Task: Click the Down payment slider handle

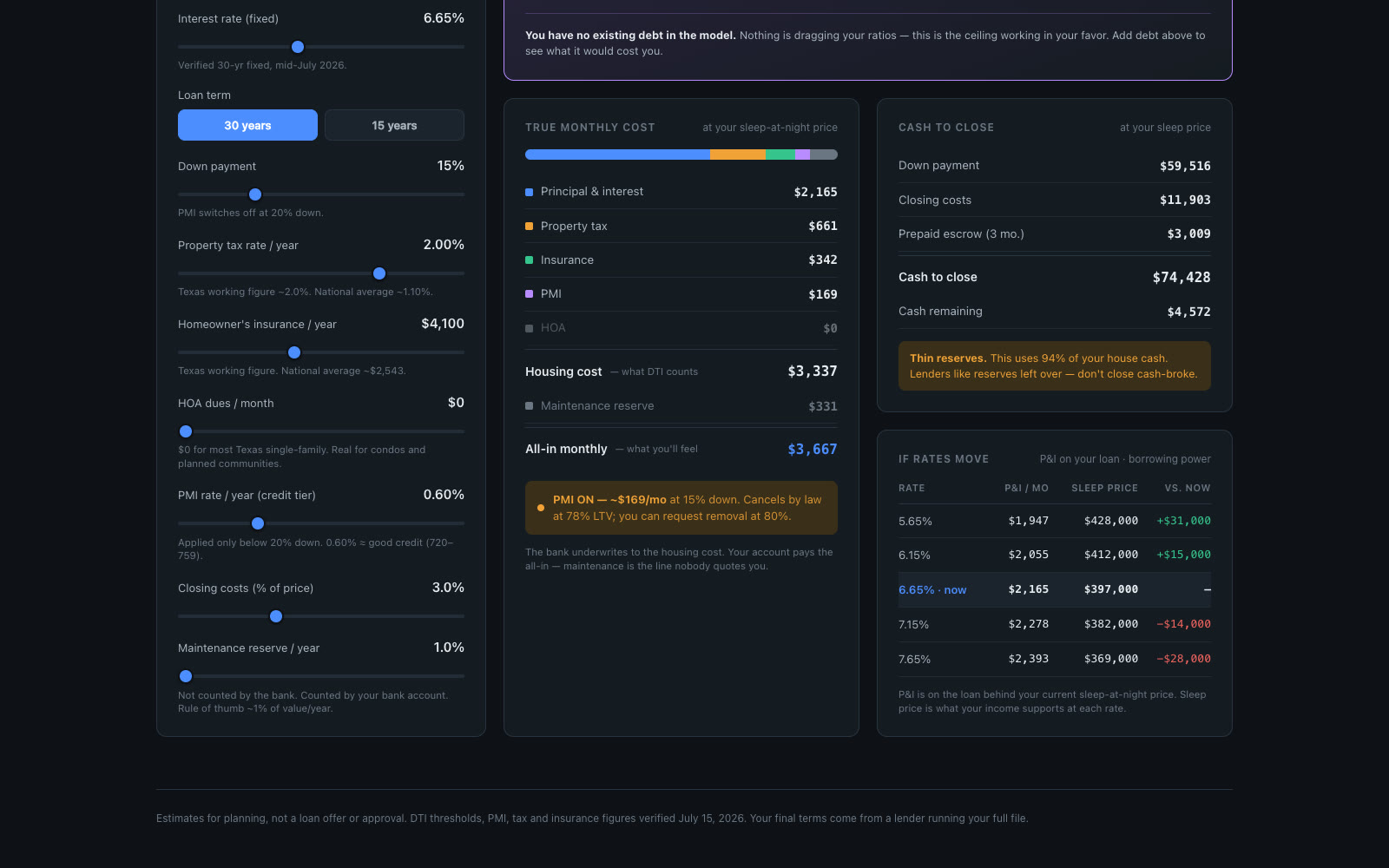Action: click(255, 194)
